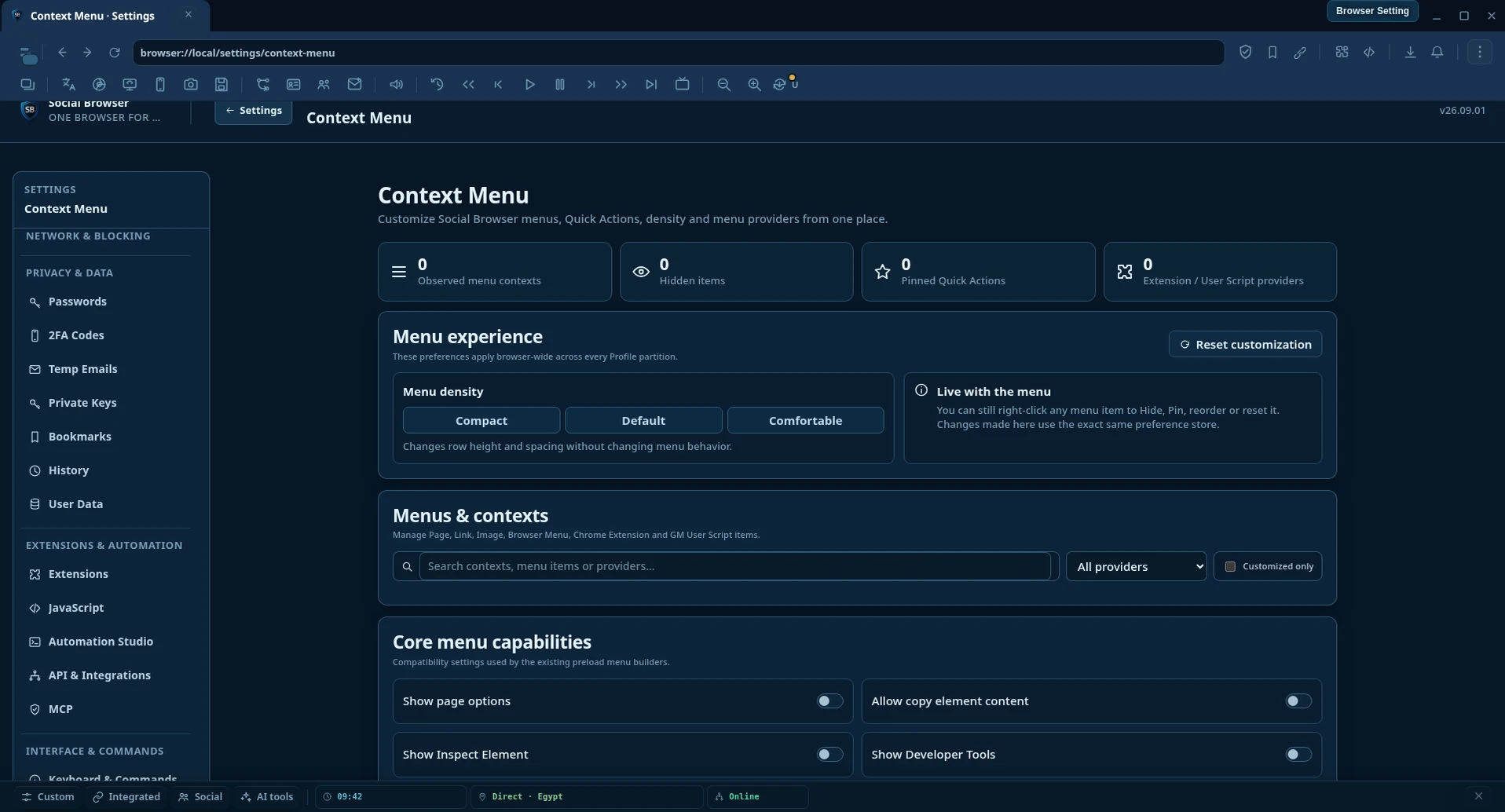
Task: Select Default menu density
Action: point(643,421)
